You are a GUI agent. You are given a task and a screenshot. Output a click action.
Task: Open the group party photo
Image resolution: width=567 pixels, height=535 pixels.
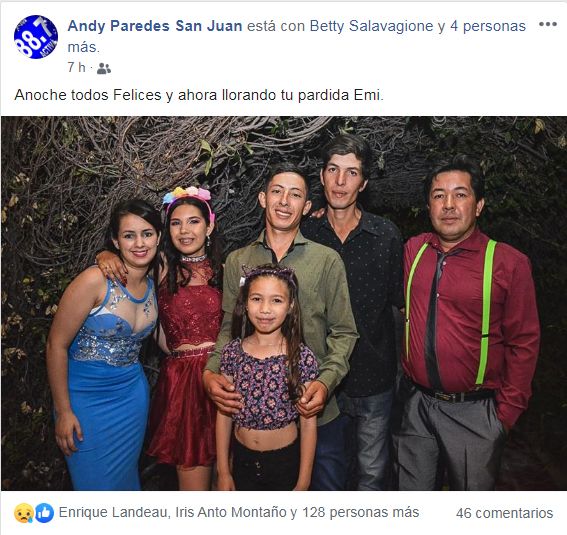(x=284, y=303)
